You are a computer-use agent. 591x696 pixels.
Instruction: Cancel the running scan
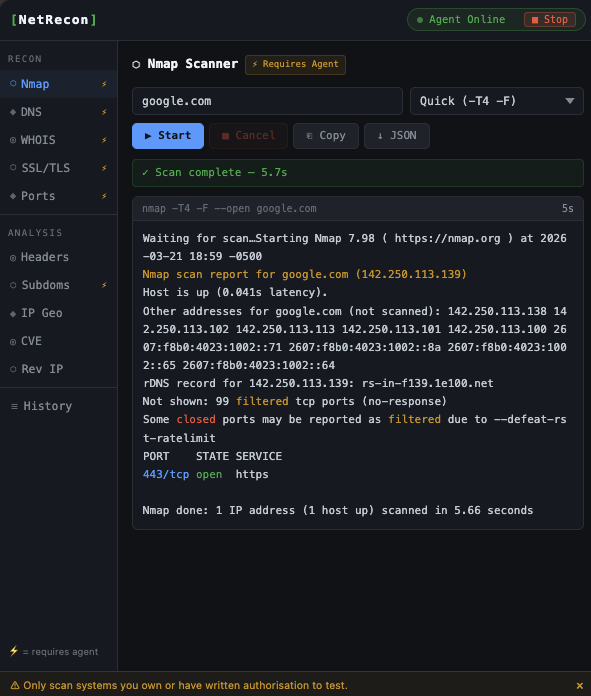point(248,136)
